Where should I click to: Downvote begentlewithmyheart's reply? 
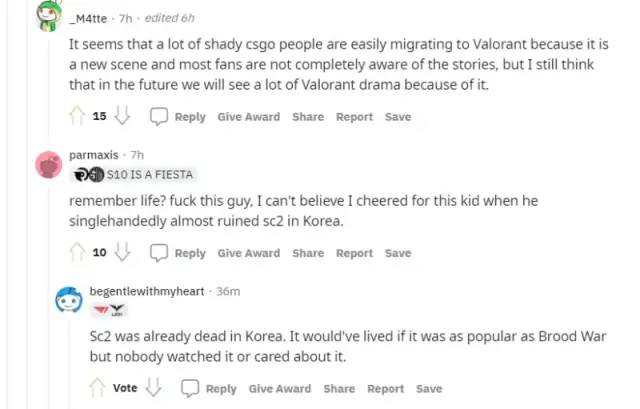click(x=153, y=388)
